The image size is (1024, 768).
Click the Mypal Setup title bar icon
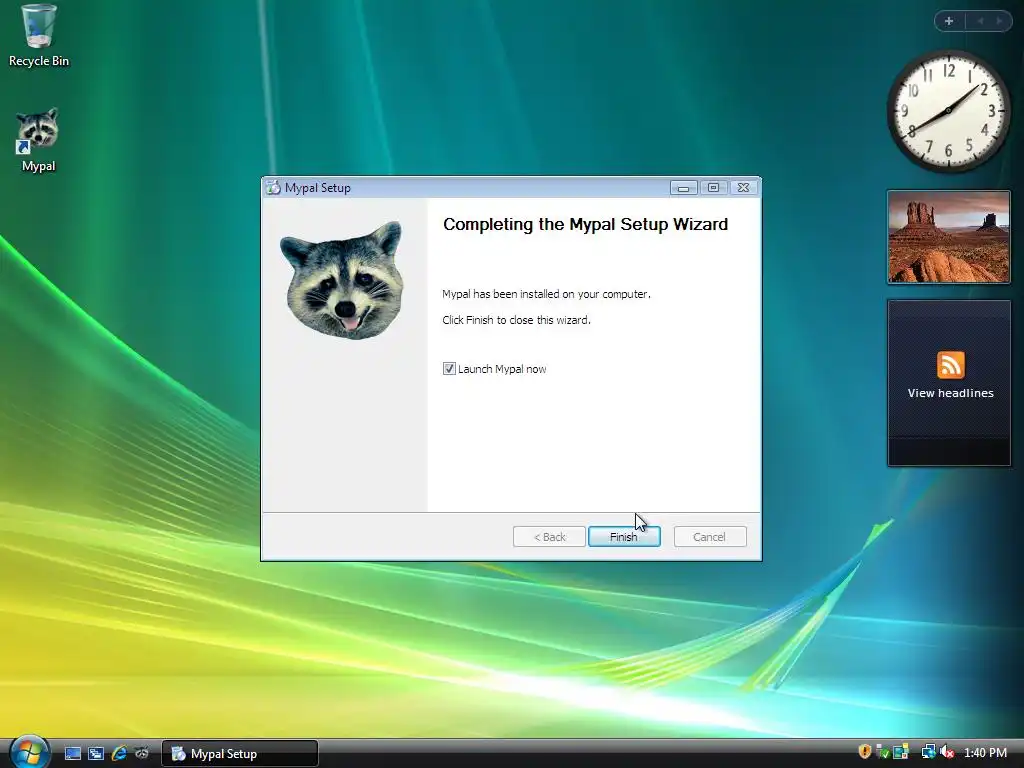coord(273,187)
